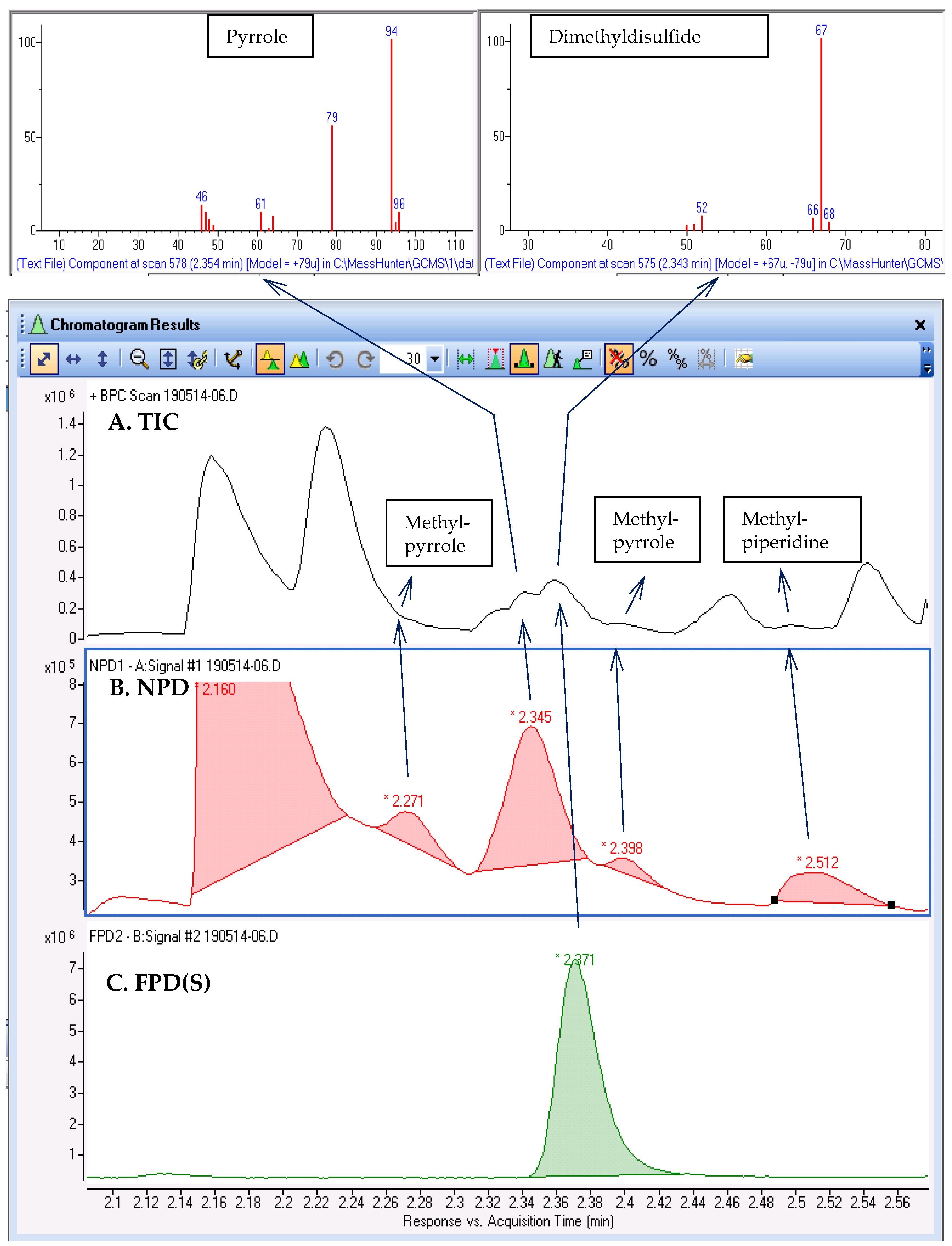Toggle the separate chromatograms list mode
Screen dimensions: 952x1246
[270, 359]
